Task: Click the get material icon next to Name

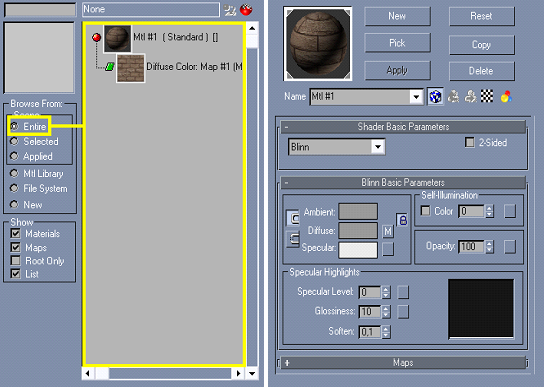Action: pyautogui.click(x=453, y=96)
